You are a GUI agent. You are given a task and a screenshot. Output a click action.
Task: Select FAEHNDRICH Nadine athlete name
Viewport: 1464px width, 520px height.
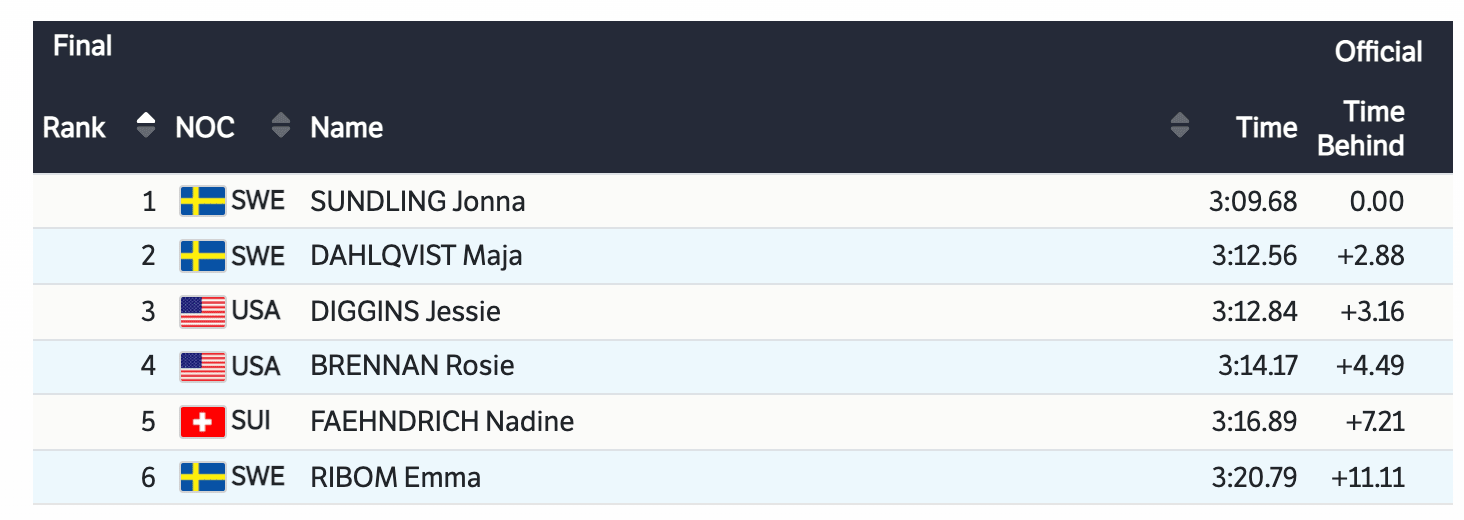point(442,421)
